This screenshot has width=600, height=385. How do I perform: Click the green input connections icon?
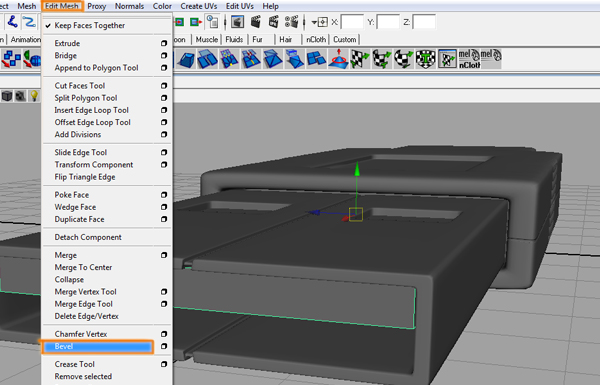pos(179,22)
